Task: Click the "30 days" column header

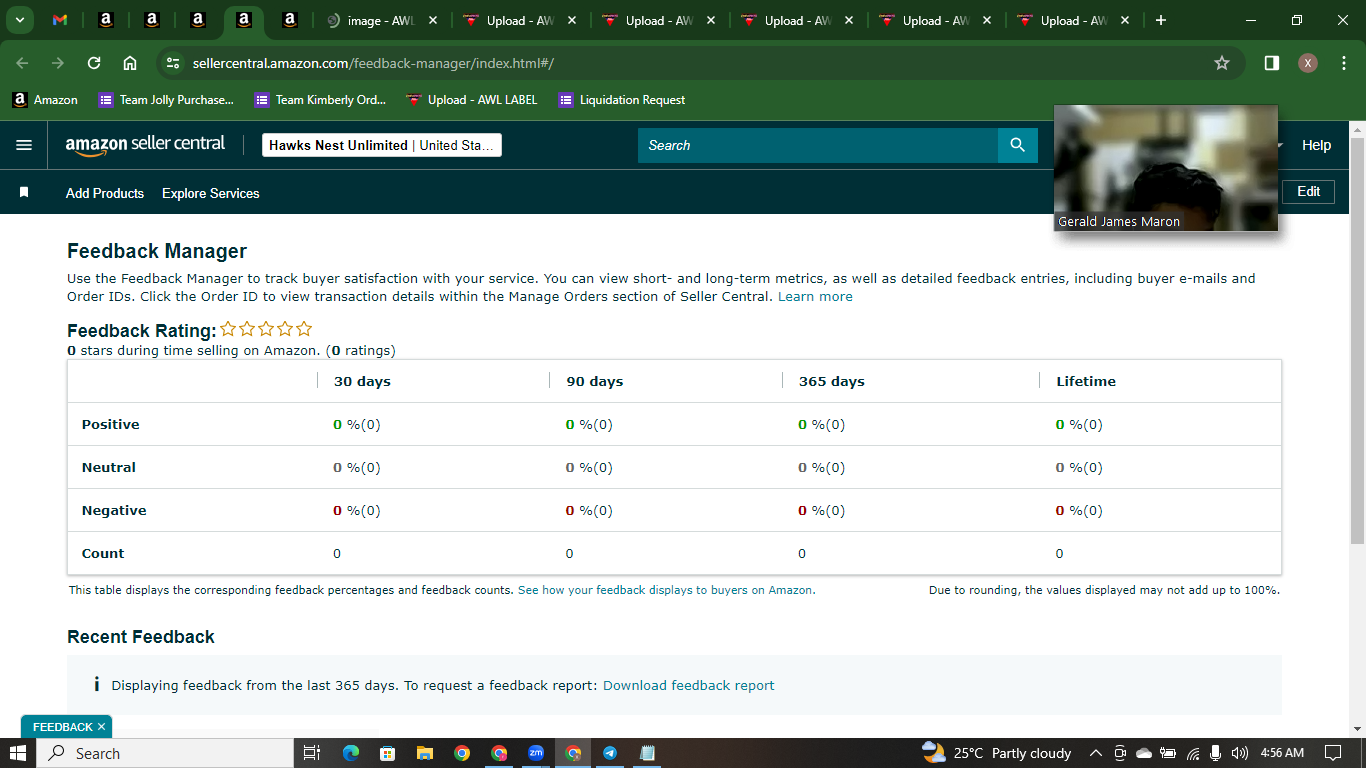Action: pyautogui.click(x=362, y=381)
